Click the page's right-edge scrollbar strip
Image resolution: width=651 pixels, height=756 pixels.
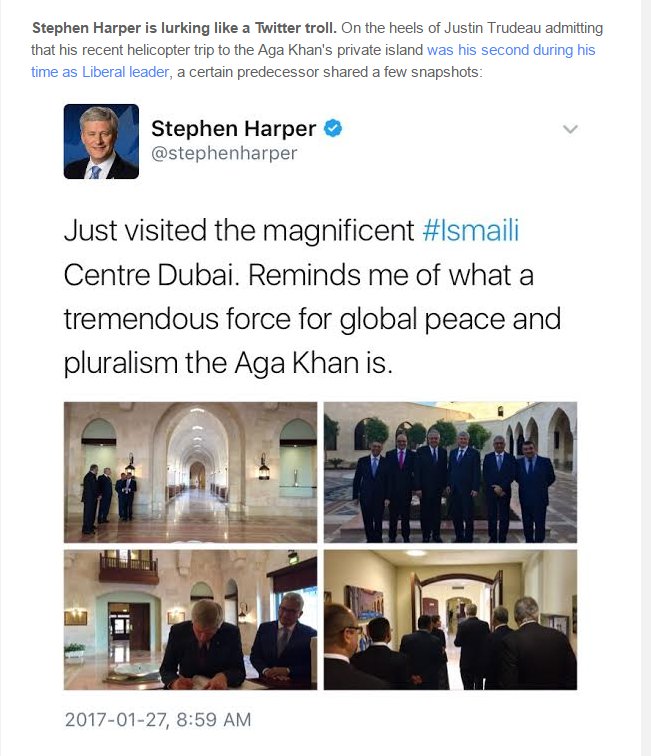pyautogui.click(x=646, y=378)
